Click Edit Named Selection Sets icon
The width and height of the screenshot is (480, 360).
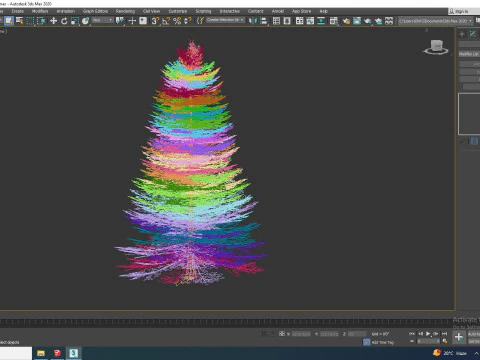click(x=200, y=21)
